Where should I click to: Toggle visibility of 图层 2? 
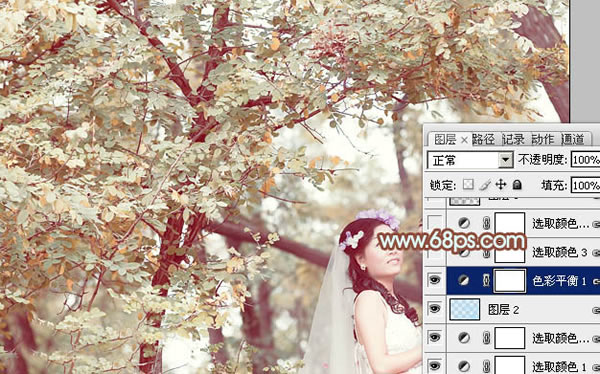(434, 309)
